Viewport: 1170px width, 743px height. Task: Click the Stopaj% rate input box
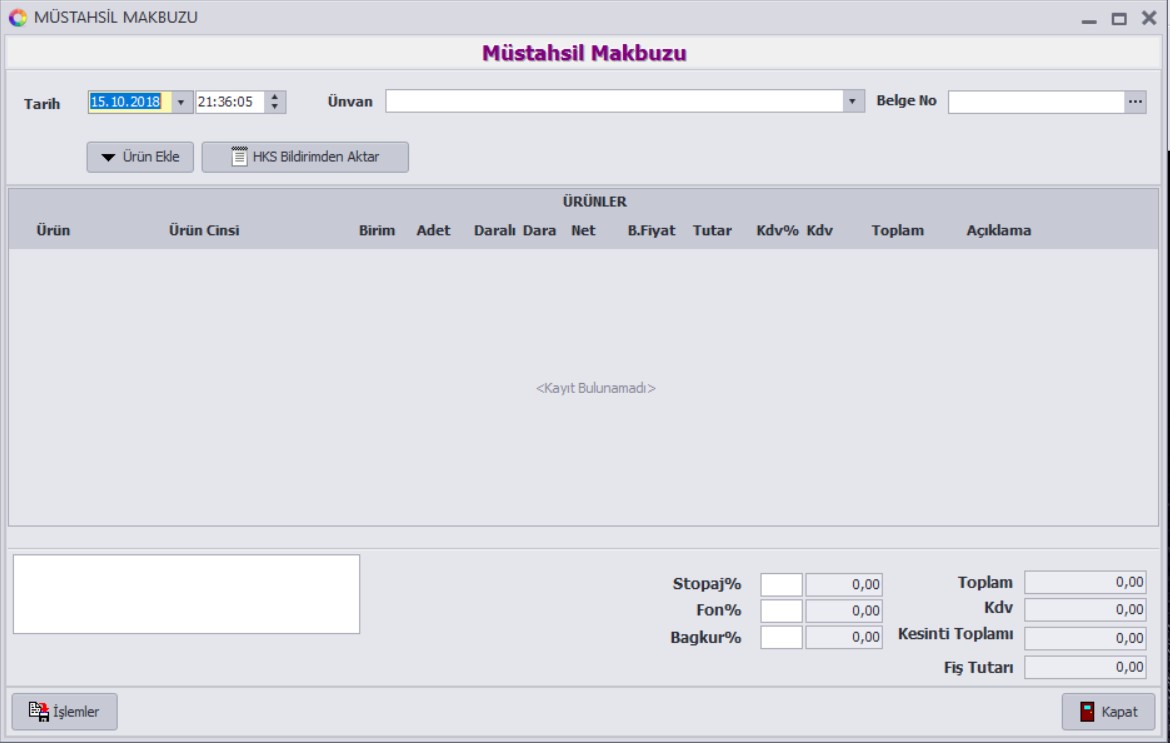coord(781,584)
